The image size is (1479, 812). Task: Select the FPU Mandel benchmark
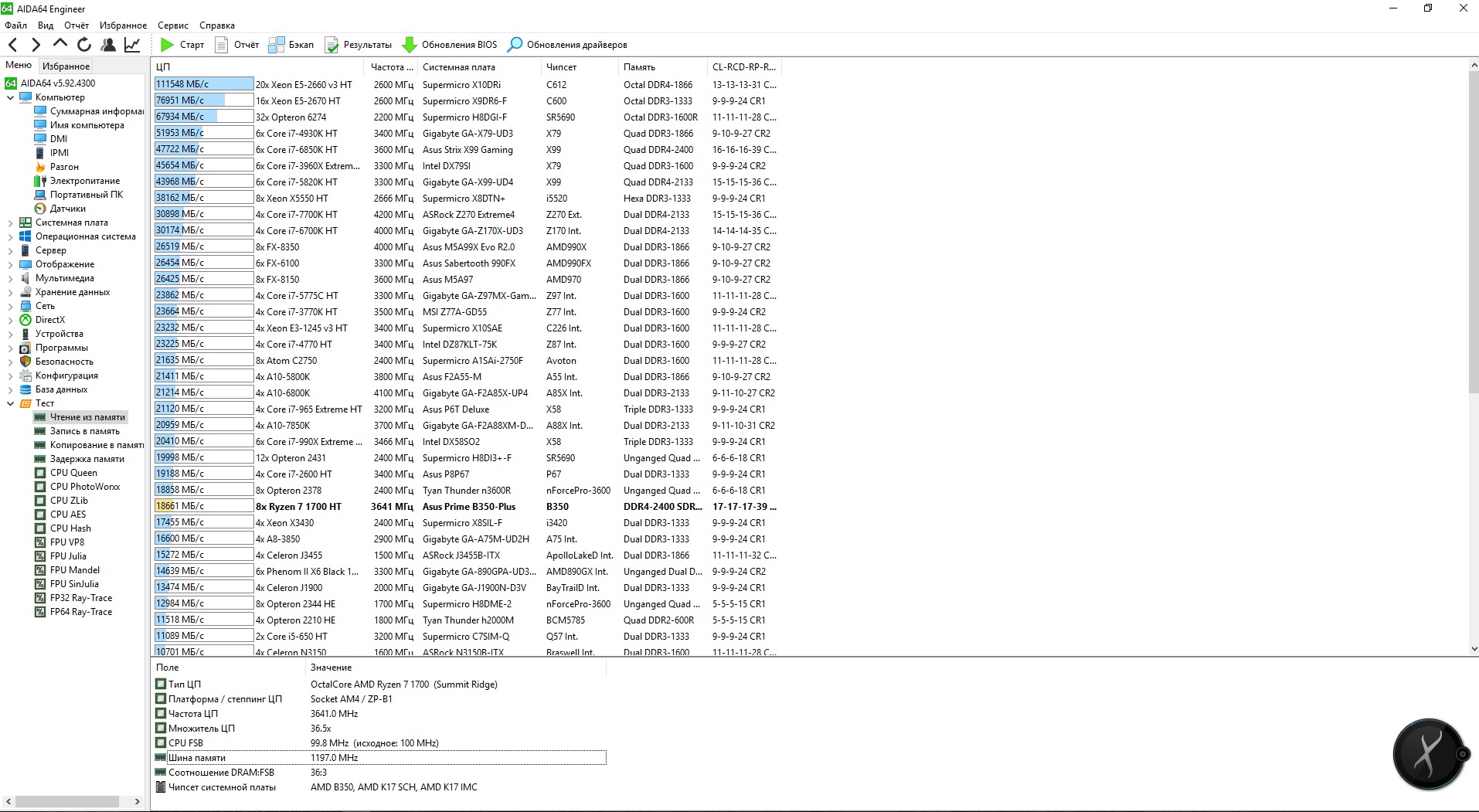tap(67, 570)
